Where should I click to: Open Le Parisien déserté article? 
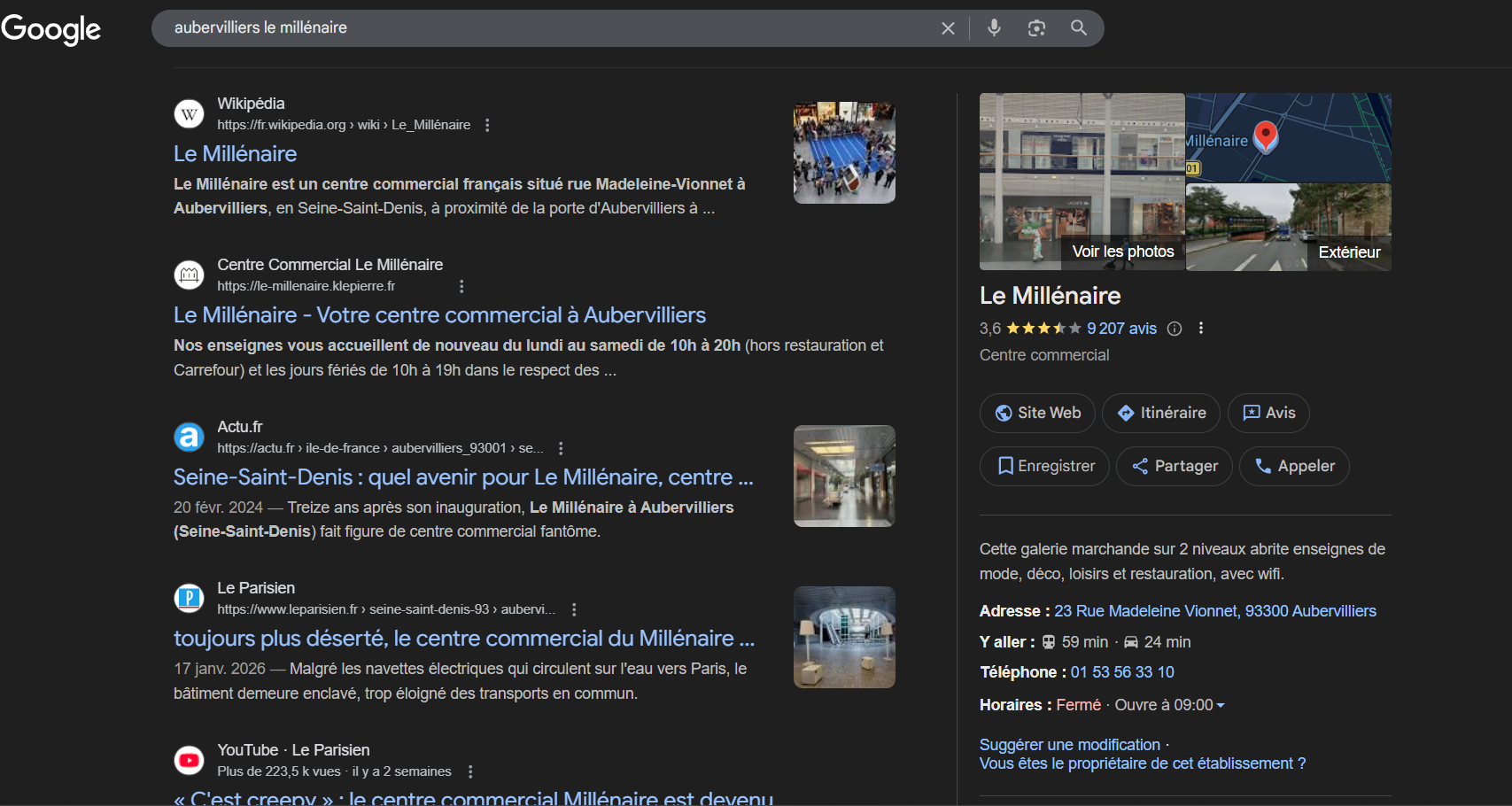[x=464, y=639]
